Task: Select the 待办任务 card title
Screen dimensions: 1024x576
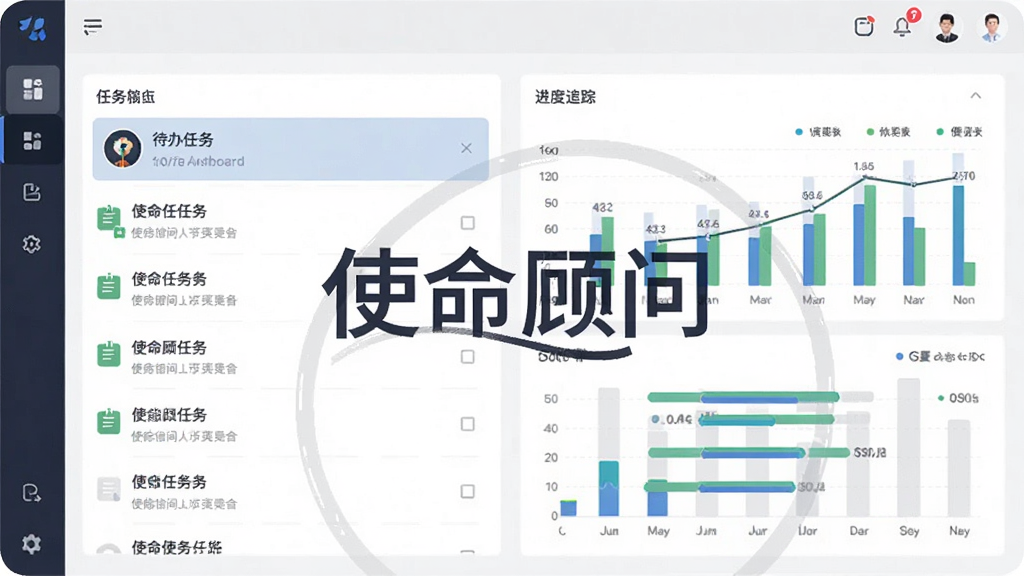Action: [183, 139]
